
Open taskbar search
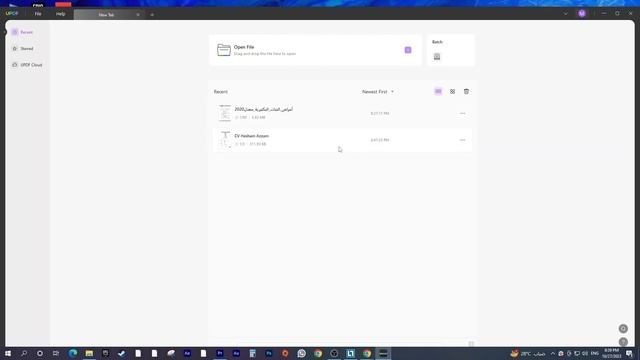click(x=24, y=353)
